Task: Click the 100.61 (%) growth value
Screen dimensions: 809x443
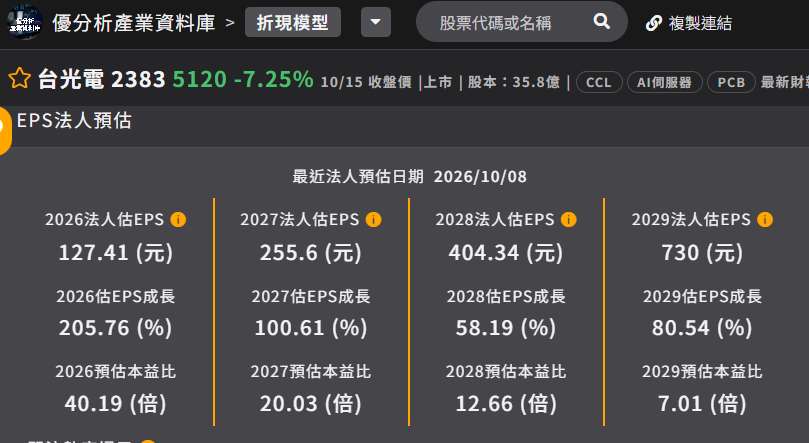Action: (311, 328)
